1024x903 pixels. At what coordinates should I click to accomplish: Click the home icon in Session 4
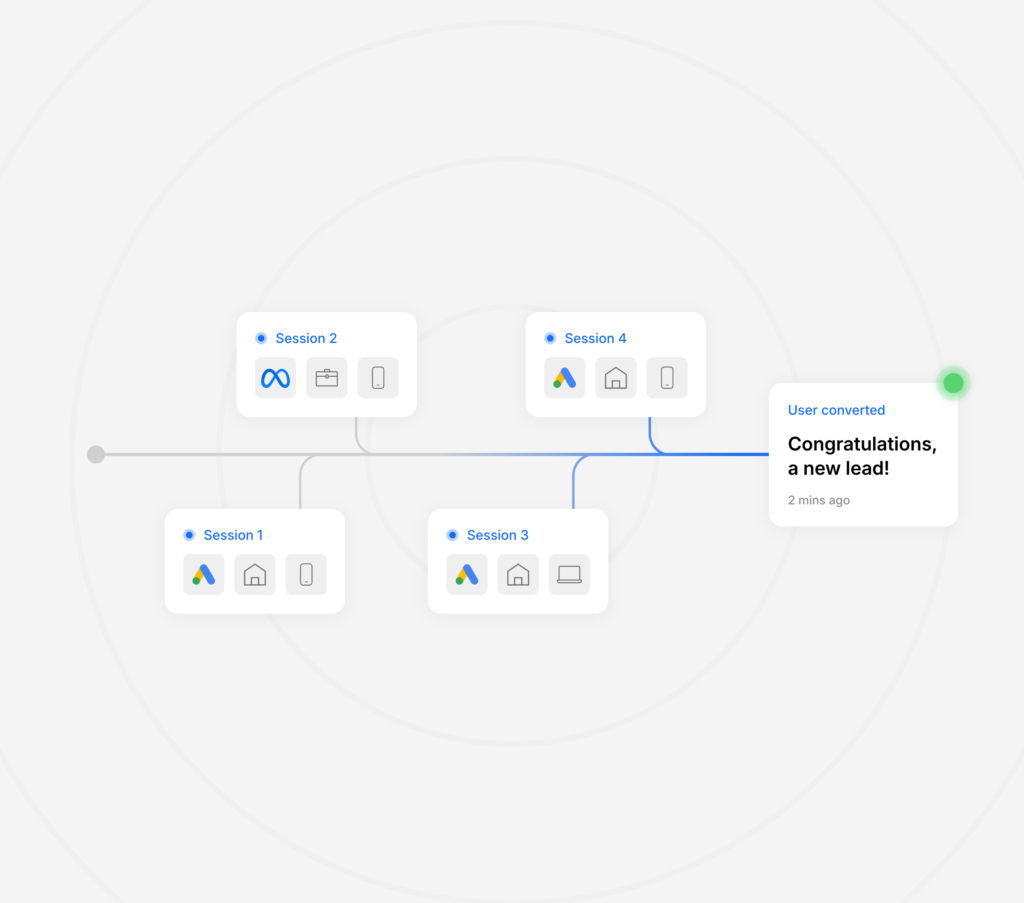[x=616, y=378]
